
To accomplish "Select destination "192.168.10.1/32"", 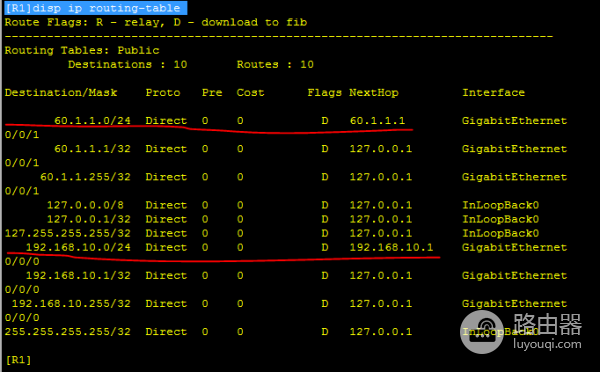I will (x=78, y=276).
